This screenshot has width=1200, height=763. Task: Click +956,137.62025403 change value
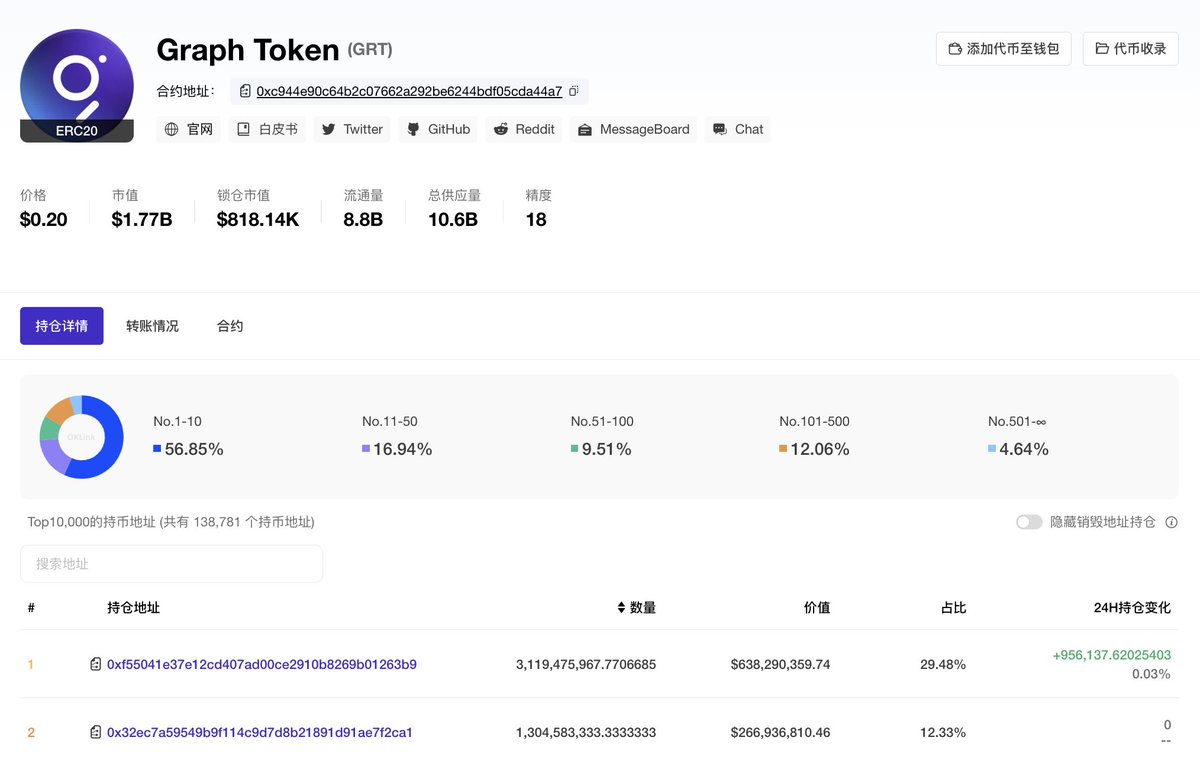pyautogui.click(x=1111, y=655)
